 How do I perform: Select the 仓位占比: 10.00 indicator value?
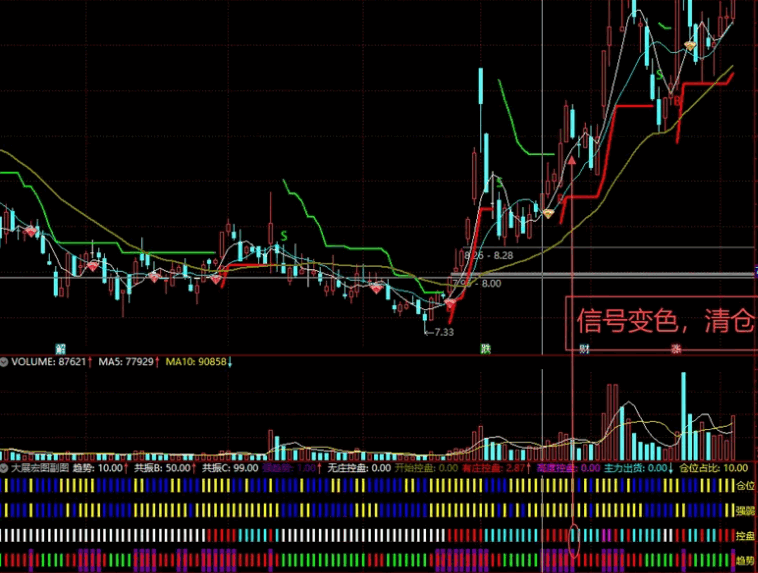[714, 468]
